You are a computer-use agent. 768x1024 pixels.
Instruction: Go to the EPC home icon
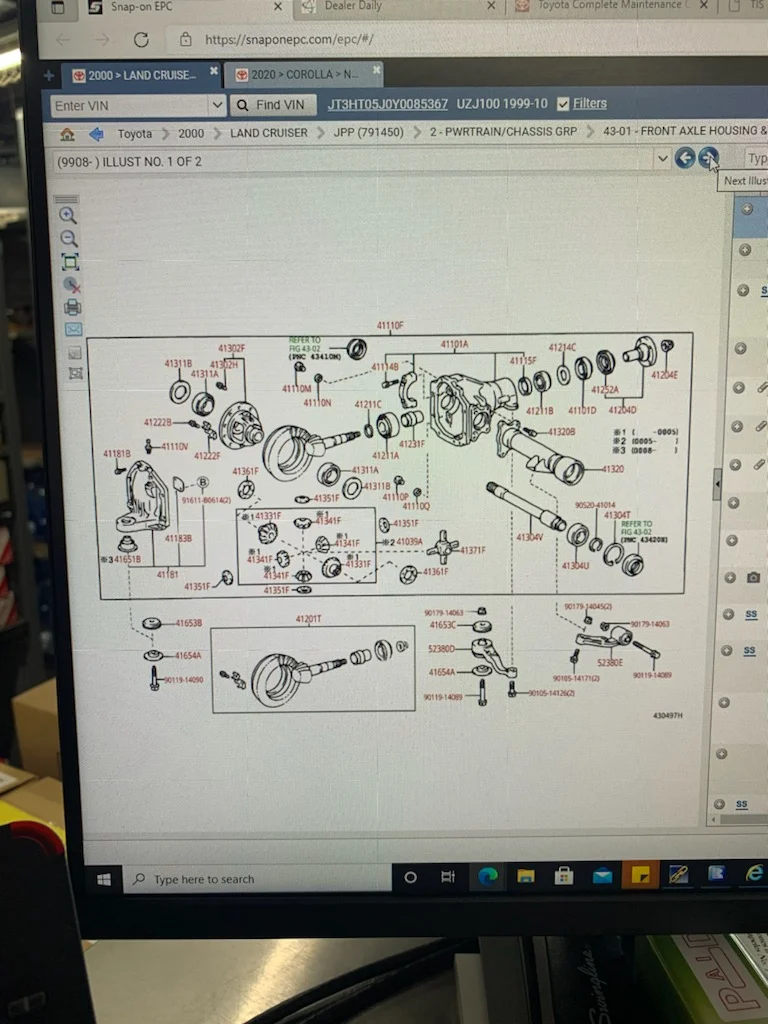67,135
